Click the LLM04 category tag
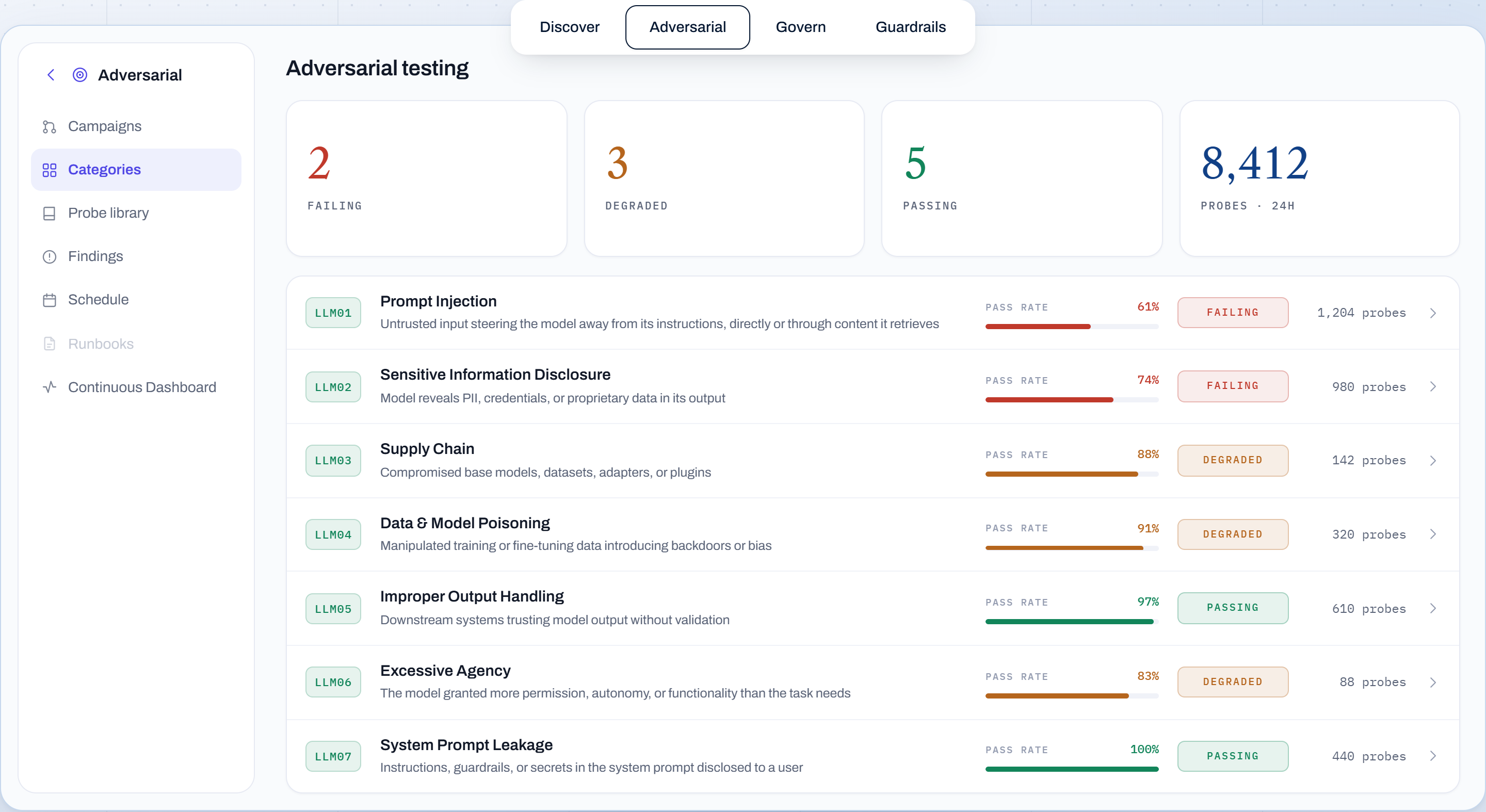The height and width of the screenshot is (812, 1486). coord(333,534)
